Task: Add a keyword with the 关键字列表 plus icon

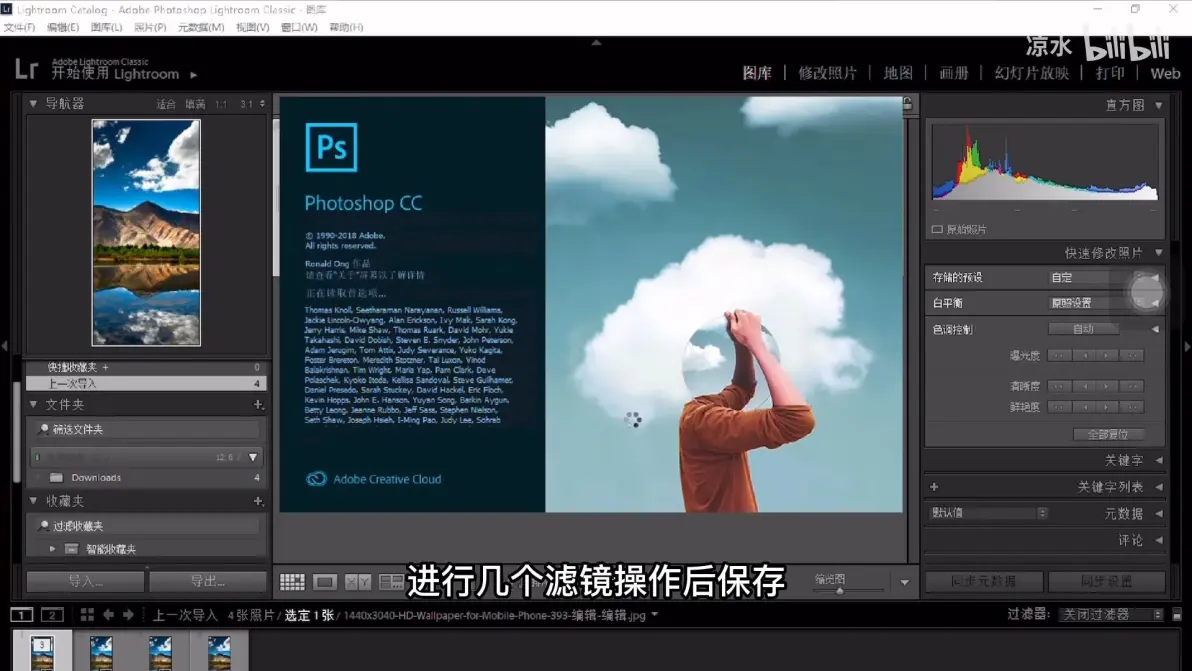Action: [934, 487]
